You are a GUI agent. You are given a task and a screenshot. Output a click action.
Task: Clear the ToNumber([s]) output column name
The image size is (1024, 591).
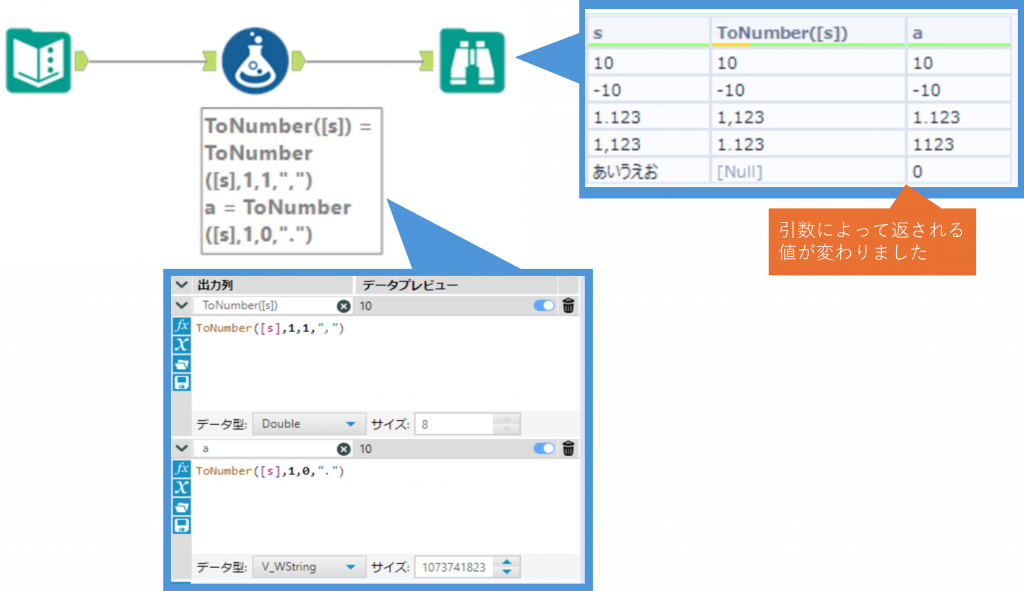click(x=343, y=306)
